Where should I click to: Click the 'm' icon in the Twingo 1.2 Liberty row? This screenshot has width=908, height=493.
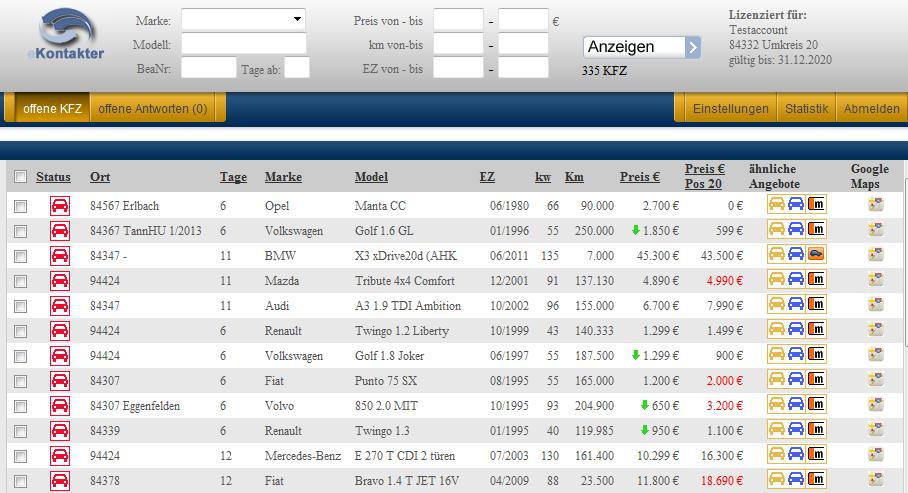(817, 328)
